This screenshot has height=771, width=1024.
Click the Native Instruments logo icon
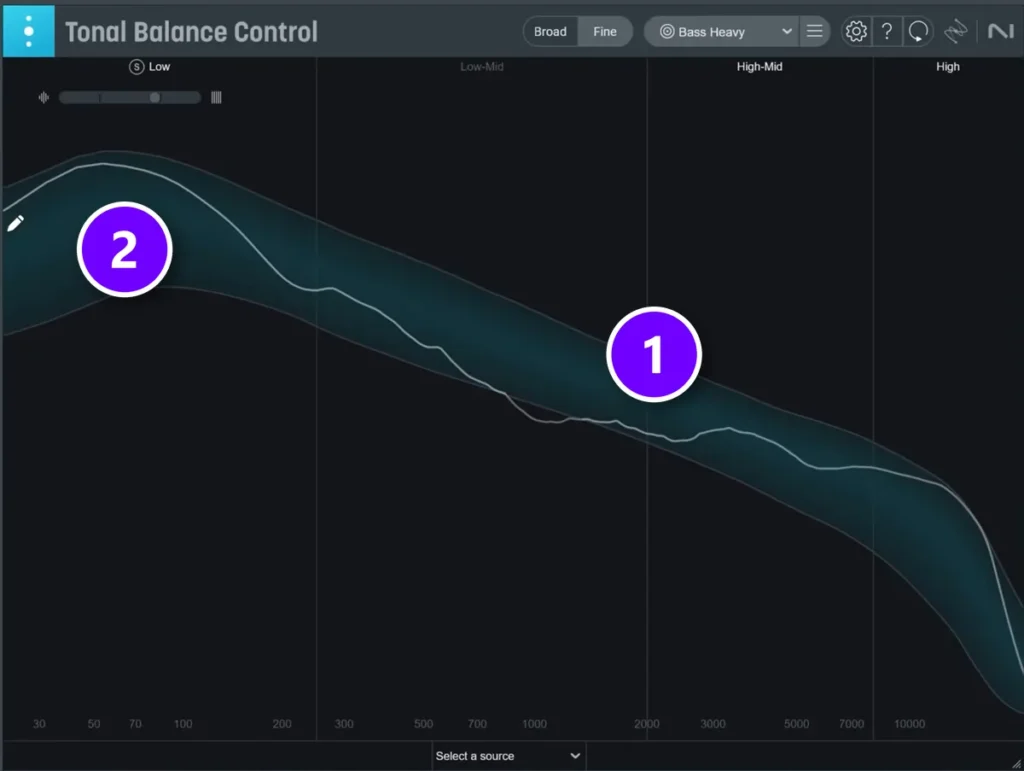coord(1000,31)
